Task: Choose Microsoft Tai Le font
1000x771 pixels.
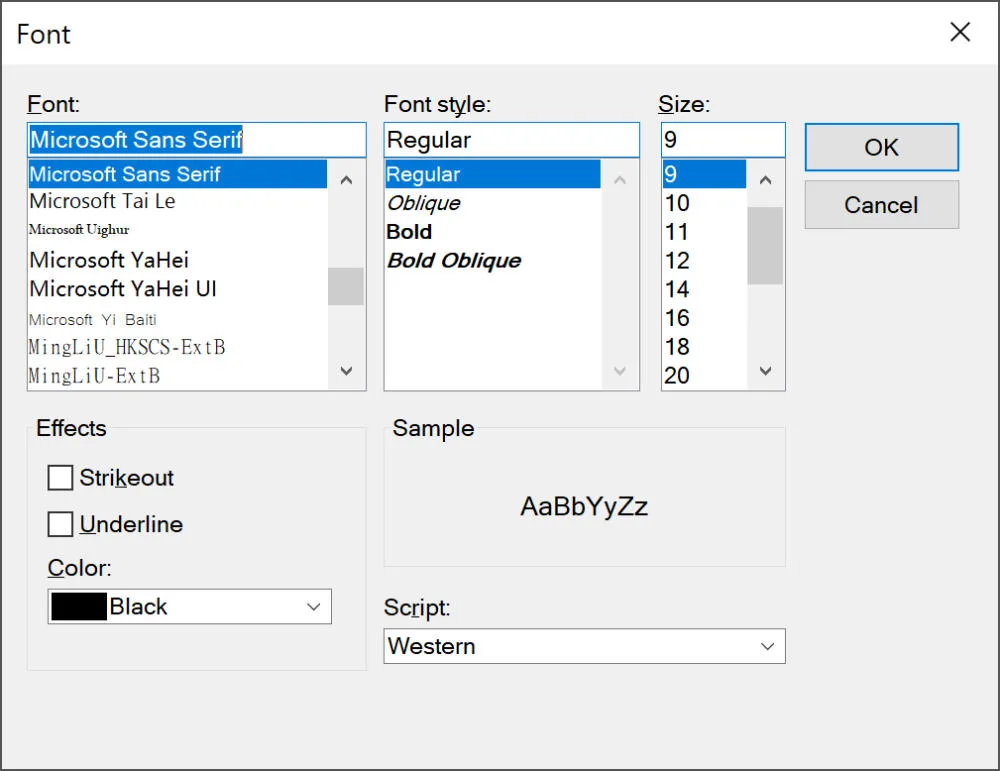Action: [178, 202]
